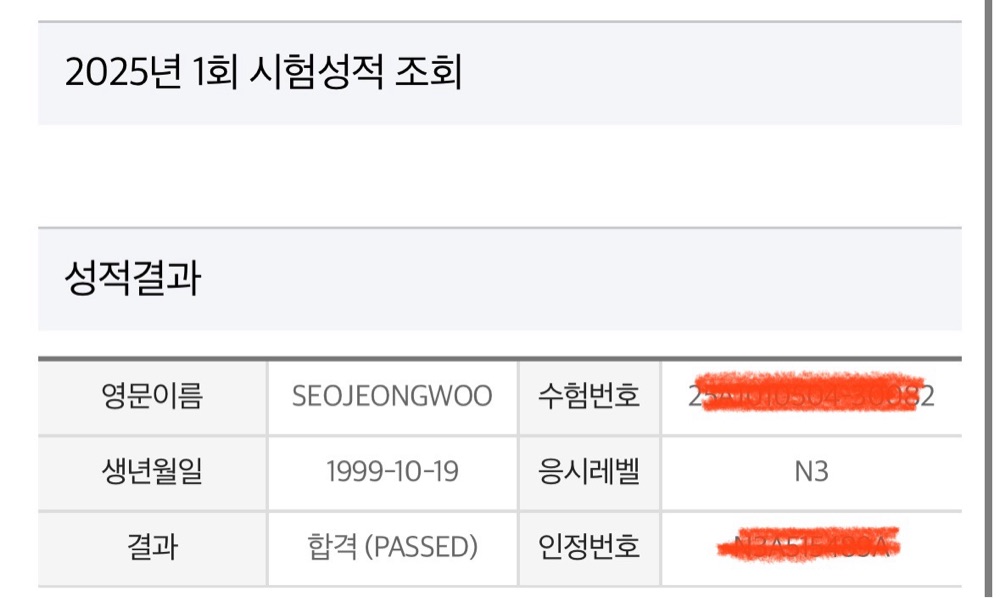Select the 생년월일 label cell
The width and height of the screenshot is (1000, 598).
coord(152,473)
